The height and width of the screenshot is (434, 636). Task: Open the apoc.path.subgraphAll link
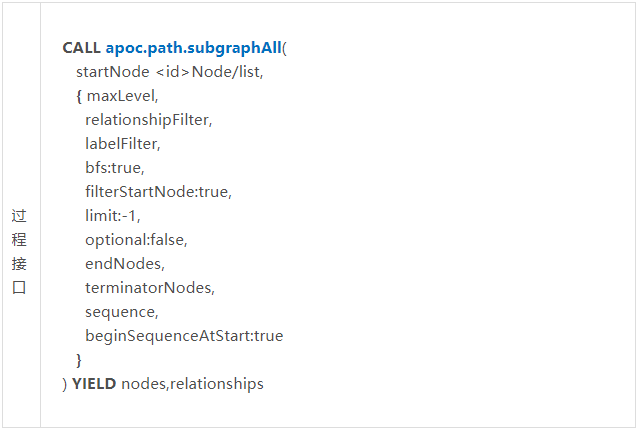(x=193, y=48)
